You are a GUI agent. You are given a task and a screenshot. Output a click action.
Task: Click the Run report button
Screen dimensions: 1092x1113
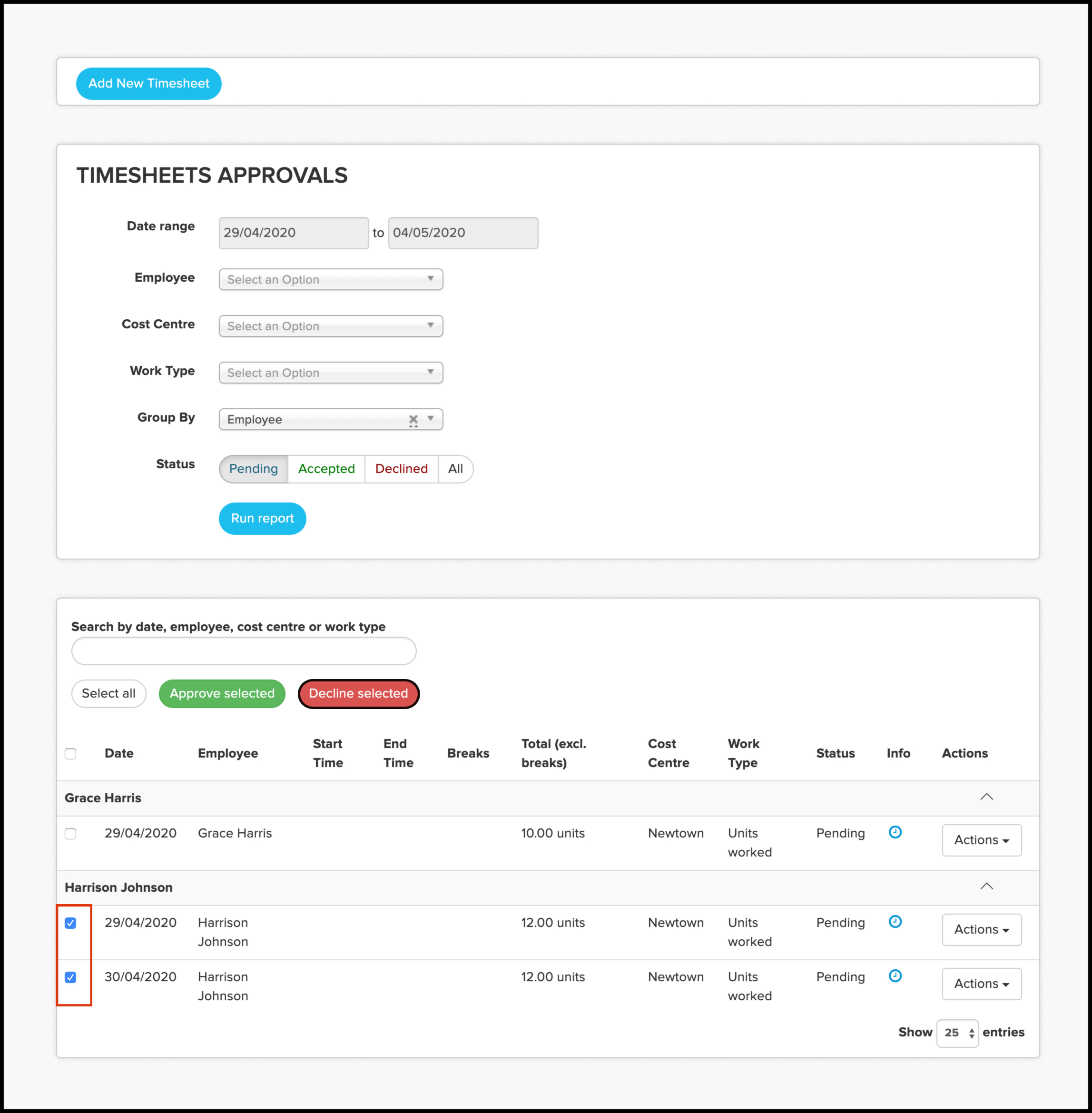[262, 518]
